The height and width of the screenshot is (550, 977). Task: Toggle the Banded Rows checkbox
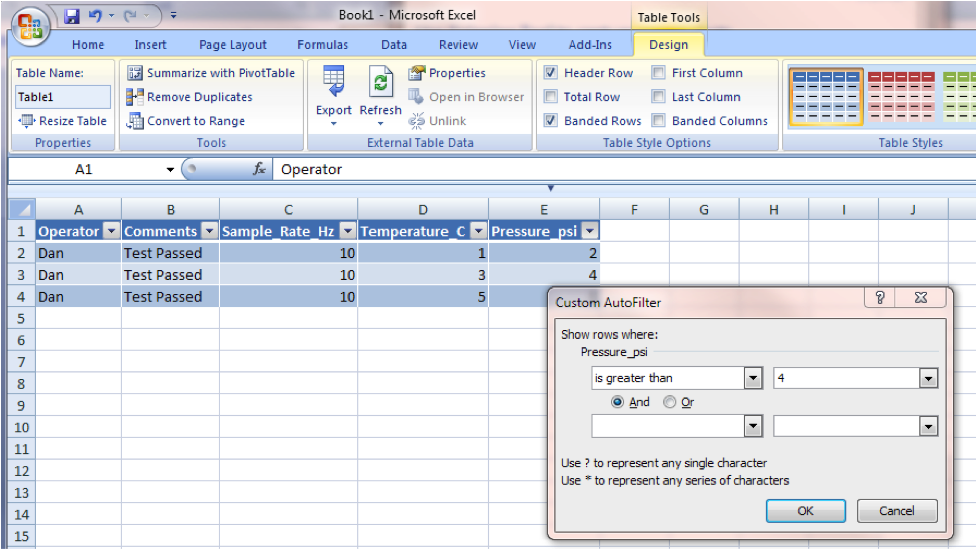550,120
